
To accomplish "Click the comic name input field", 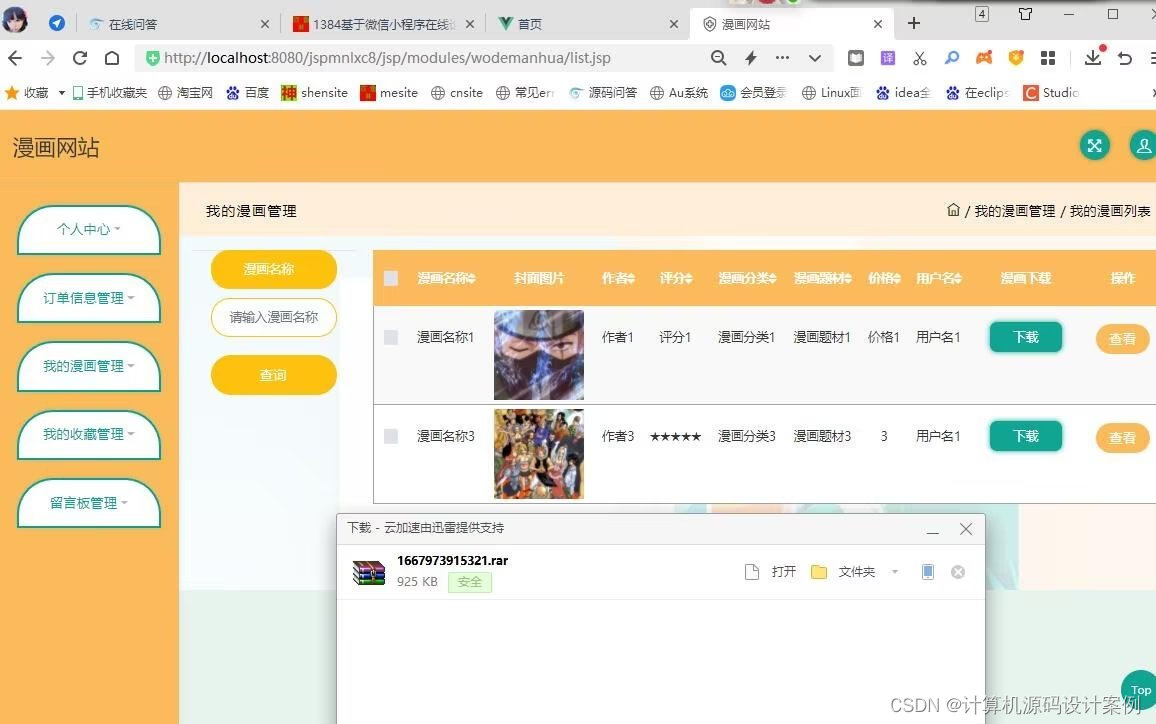I will coord(273,317).
